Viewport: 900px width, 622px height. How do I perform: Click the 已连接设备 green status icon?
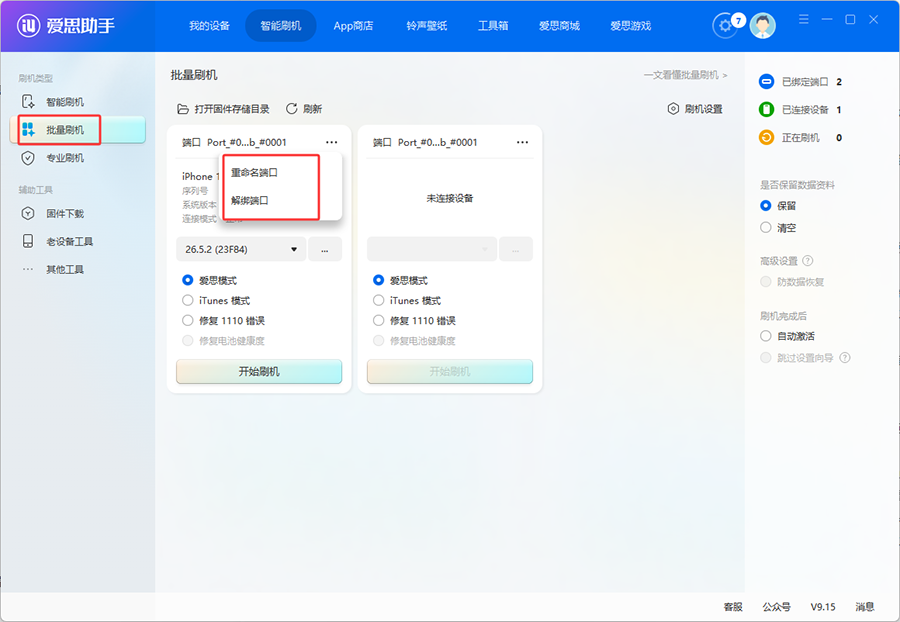pyautogui.click(x=766, y=110)
